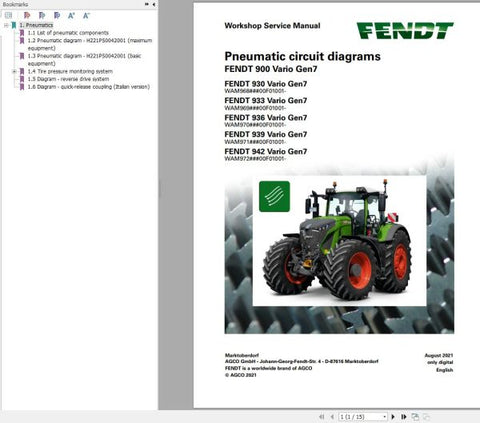This screenshot has height=423, width=480.
Task: Open bookmark 1.2 Pneumatic diagram maximum equipment
Action: 90,44
